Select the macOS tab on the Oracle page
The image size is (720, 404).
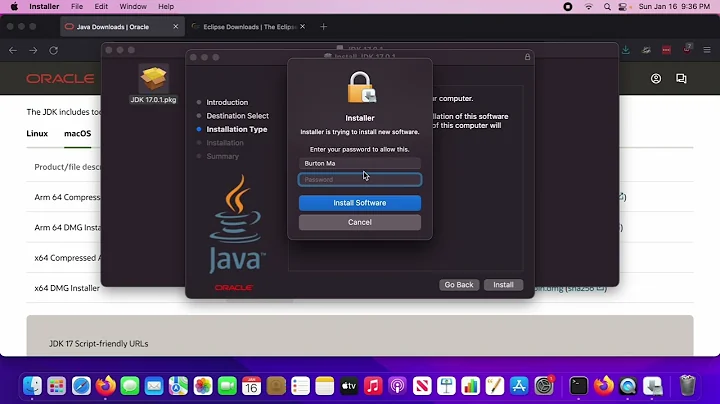(x=78, y=134)
